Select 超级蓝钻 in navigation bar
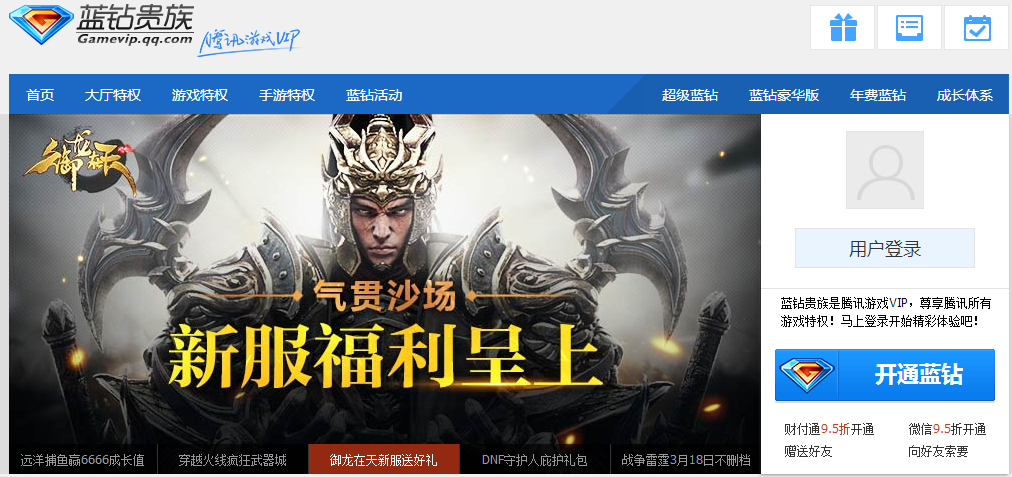 (x=690, y=96)
